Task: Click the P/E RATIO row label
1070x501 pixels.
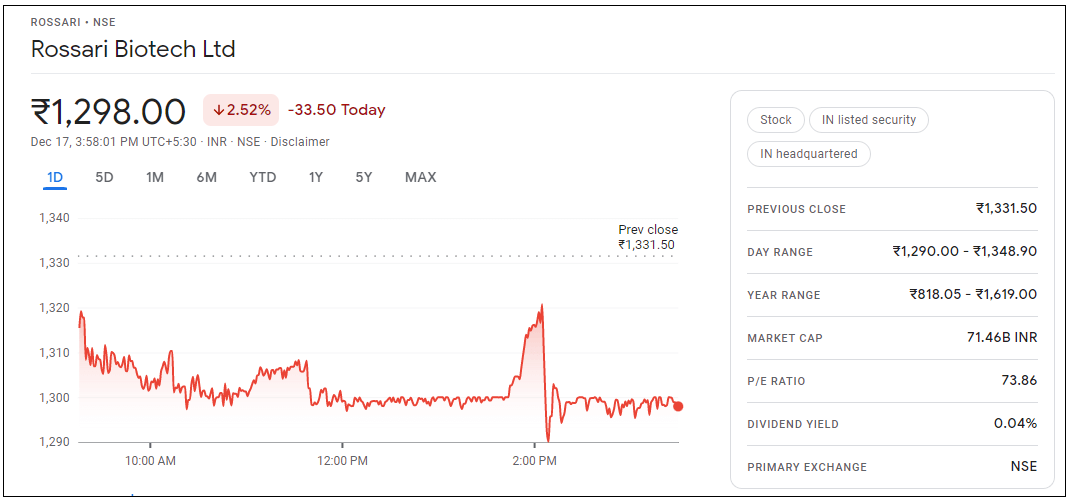Action: coord(777,382)
